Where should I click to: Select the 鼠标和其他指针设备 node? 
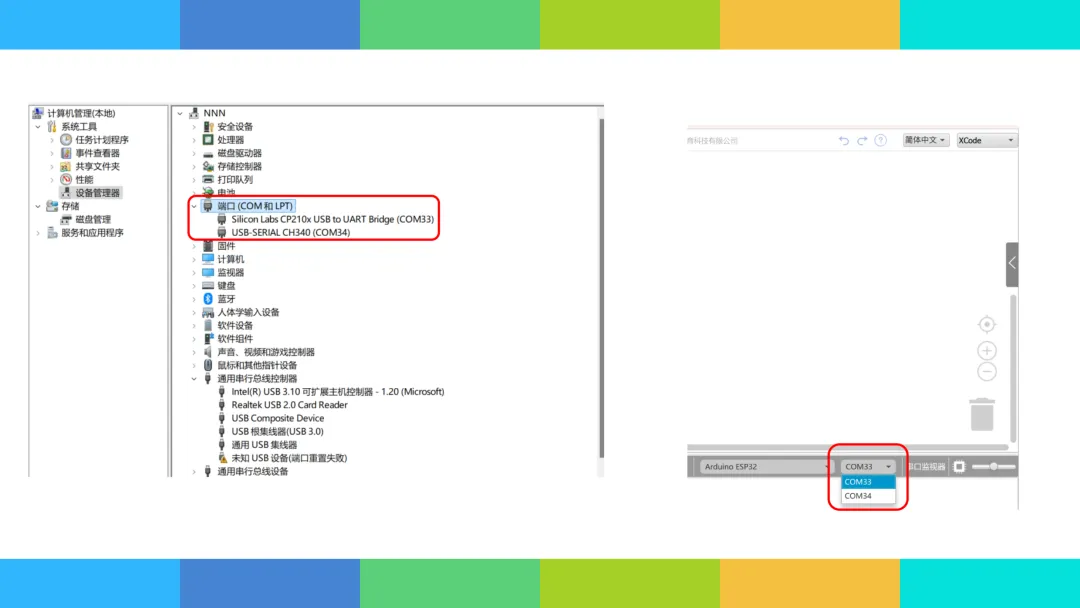(x=257, y=366)
